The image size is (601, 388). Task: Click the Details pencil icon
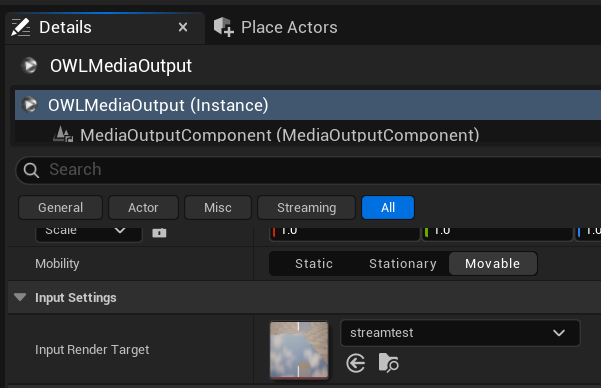click(x=21, y=27)
